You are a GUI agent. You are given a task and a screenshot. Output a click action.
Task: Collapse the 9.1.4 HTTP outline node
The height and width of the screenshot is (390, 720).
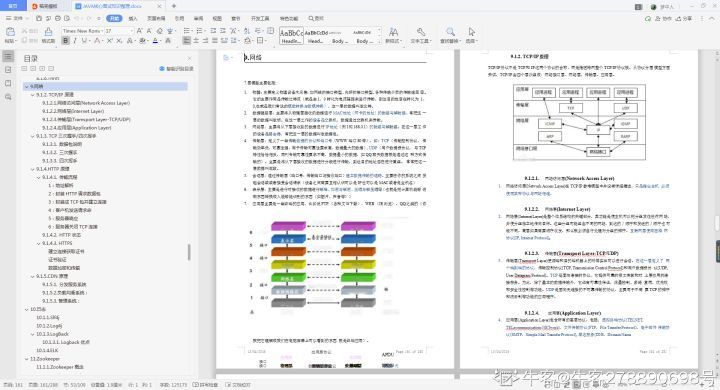click(33, 169)
